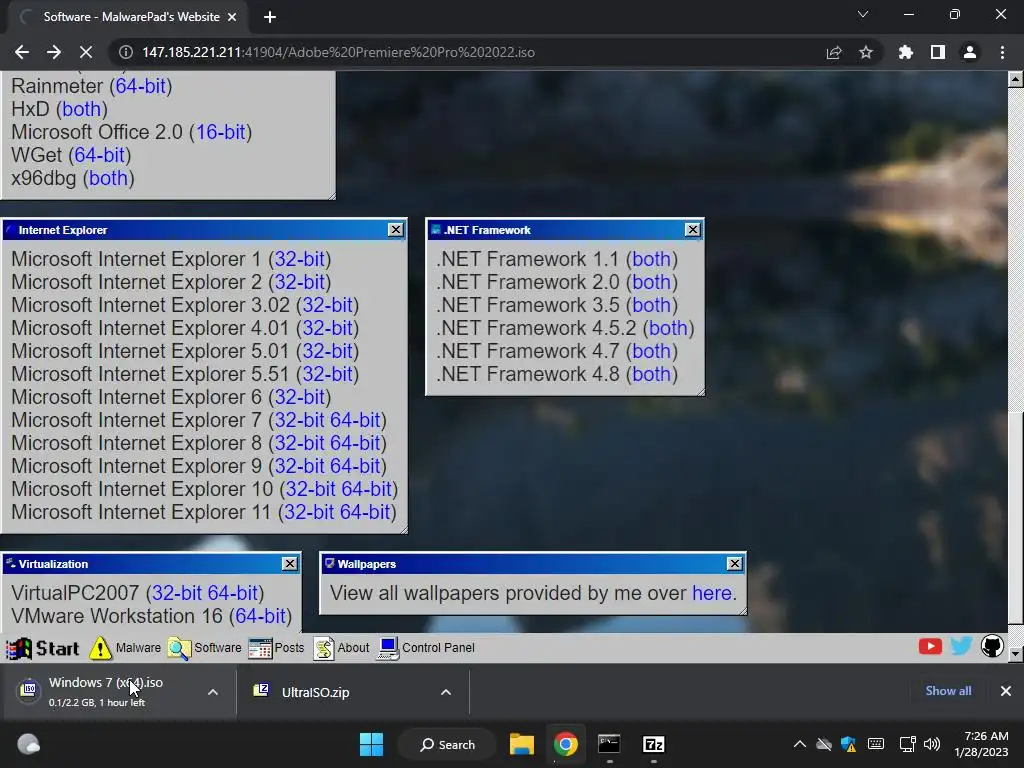Download Microsoft Office 2.0 16-bit
1024x768 pixels.
(221, 132)
